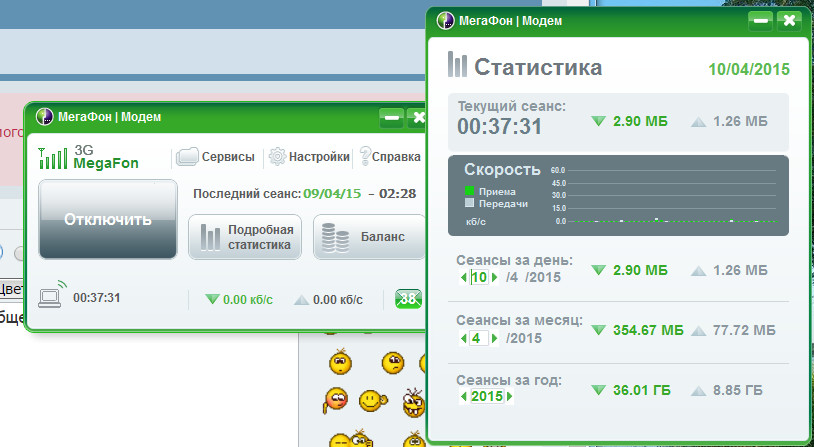The width and height of the screenshot is (814, 447).
Task: Click the Отключить disconnect button
Action: click(108, 219)
